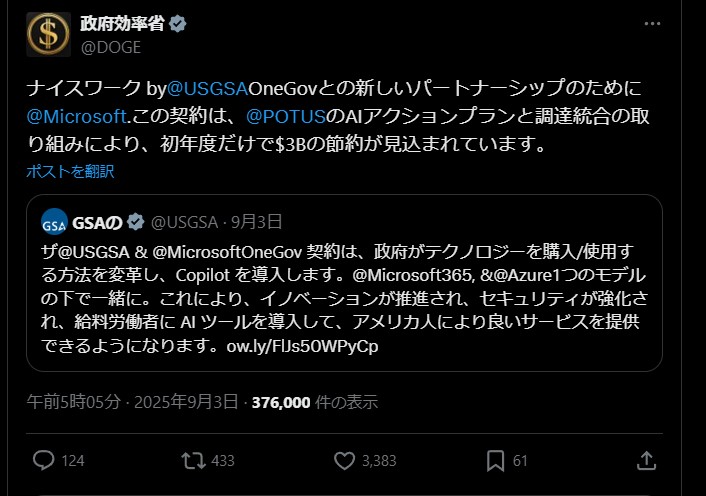Open the share upload icon
The image size is (706, 496).
coord(646,460)
